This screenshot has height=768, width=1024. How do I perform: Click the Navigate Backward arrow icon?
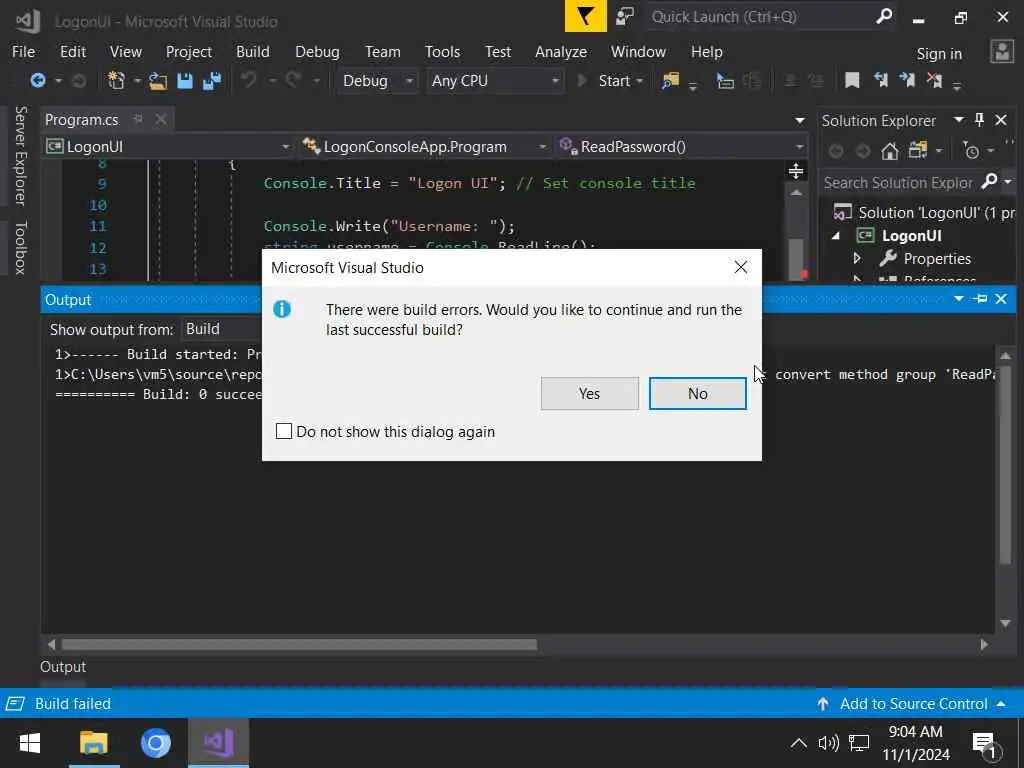38,80
